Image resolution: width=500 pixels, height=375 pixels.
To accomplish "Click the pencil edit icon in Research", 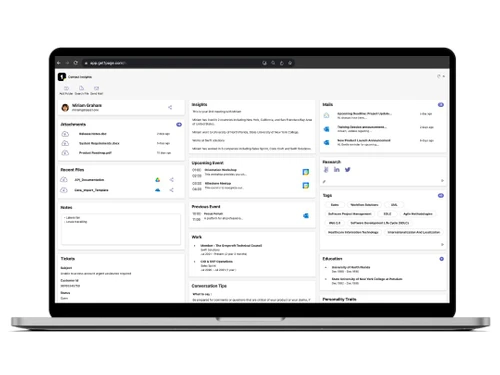I will click(324, 182).
